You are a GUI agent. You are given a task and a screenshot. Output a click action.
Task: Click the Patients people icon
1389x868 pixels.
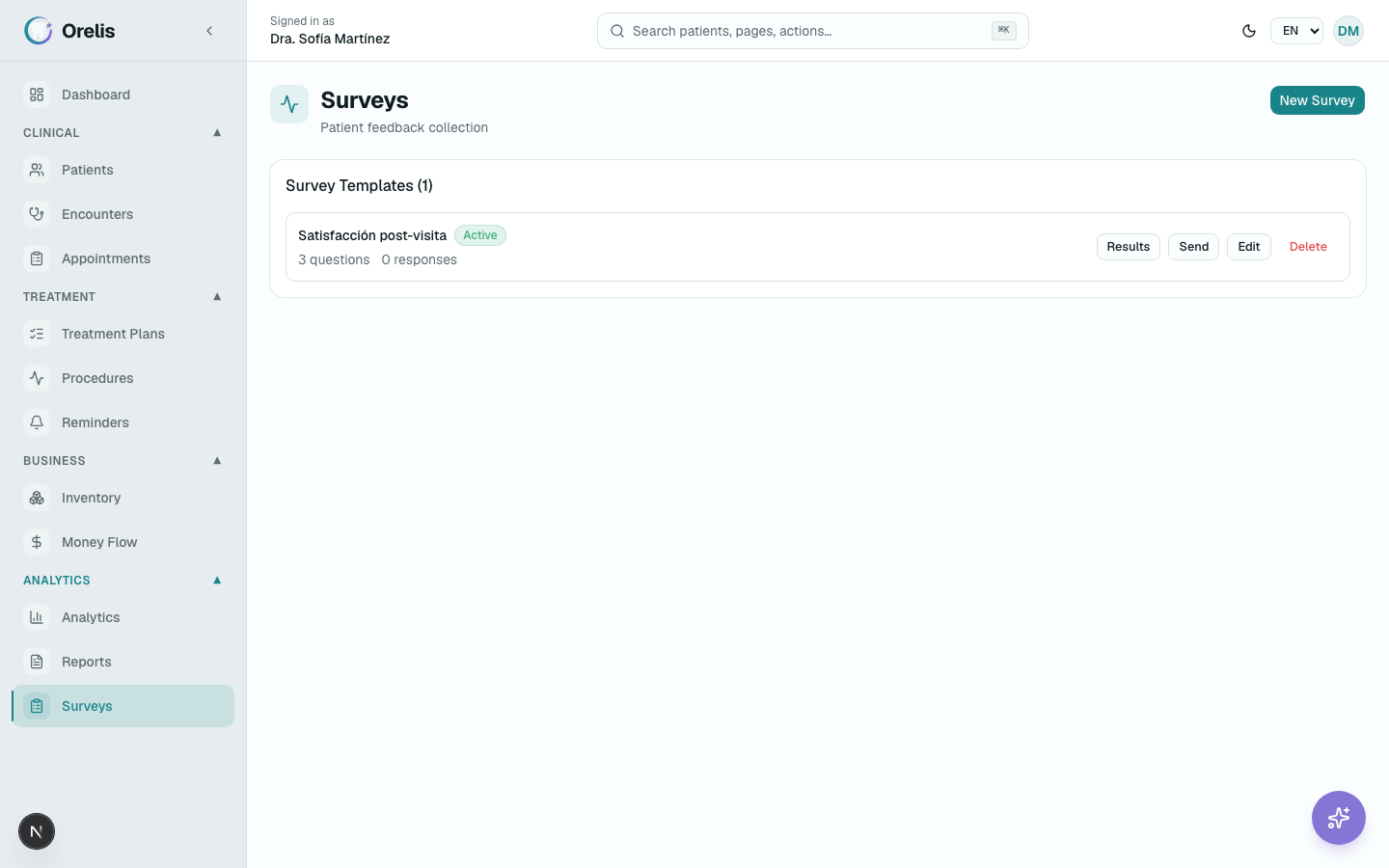pos(37,170)
